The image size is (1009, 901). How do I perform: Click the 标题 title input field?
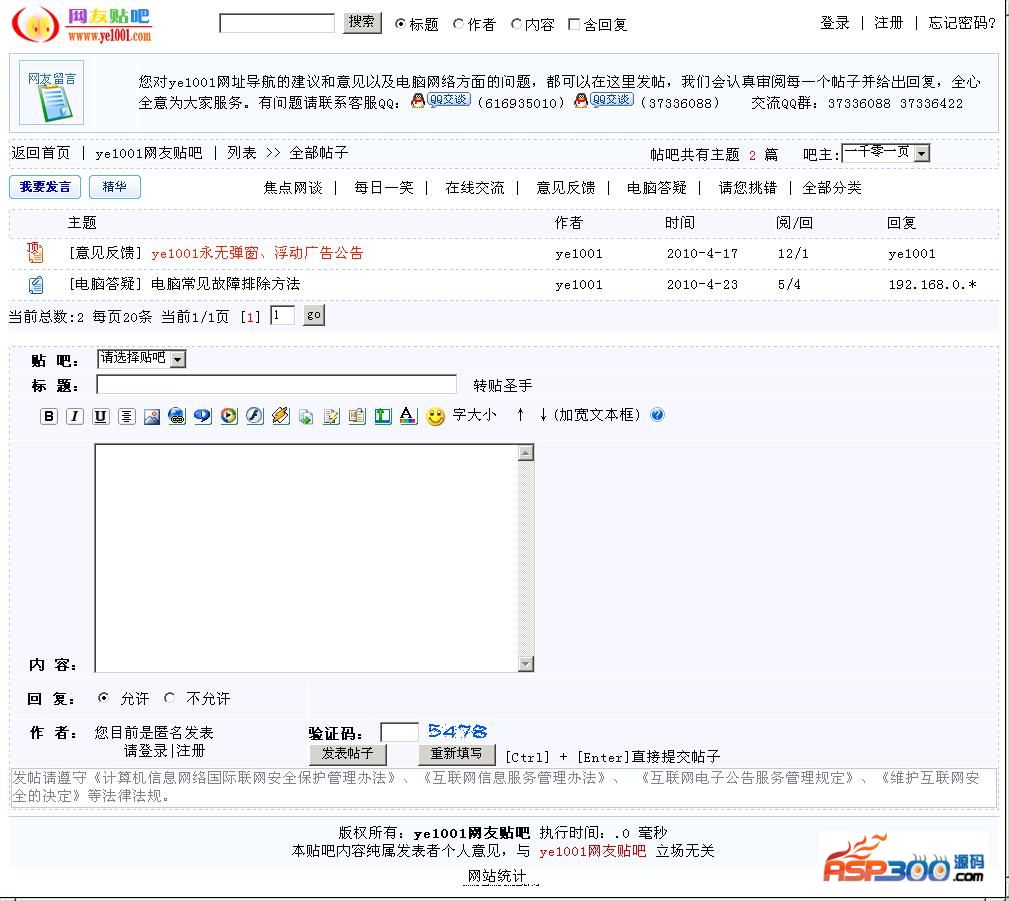(x=276, y=385)
